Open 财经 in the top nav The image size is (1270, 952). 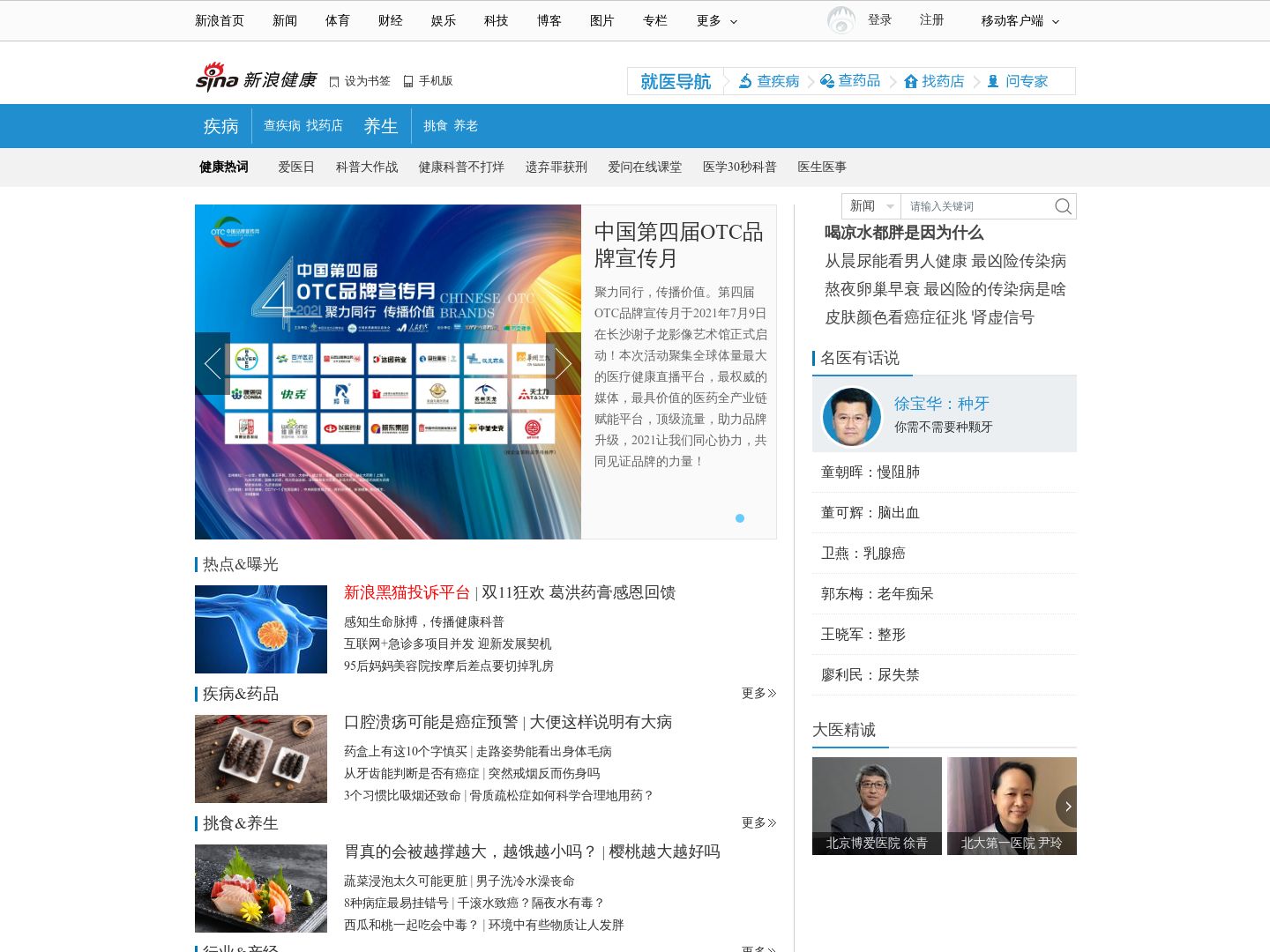click(391, 20)
